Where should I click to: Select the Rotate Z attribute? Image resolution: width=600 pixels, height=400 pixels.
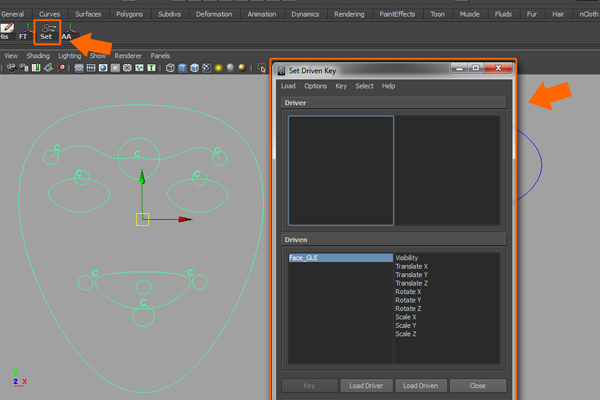click(x=408, y=308)
